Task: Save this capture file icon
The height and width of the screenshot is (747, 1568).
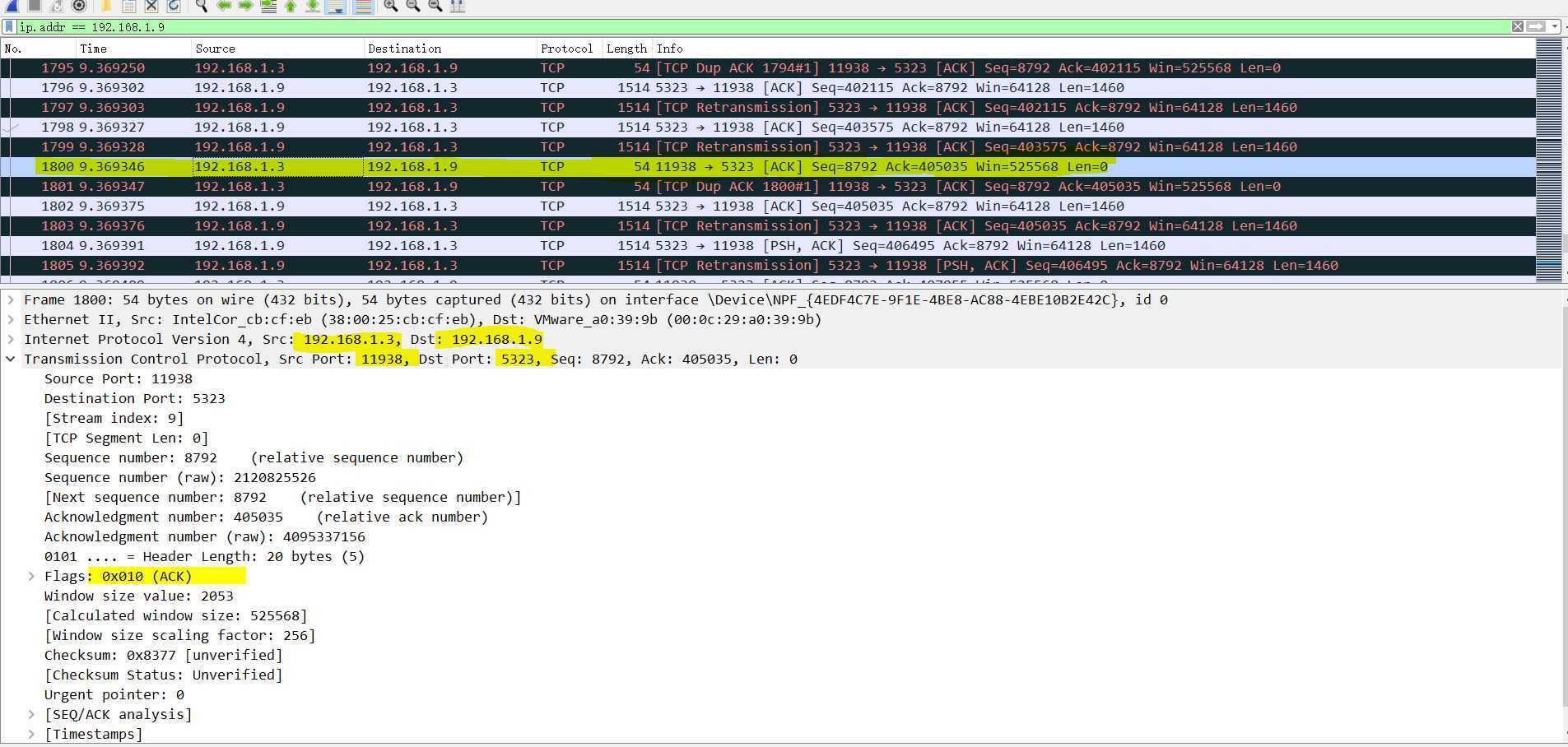Action: pos(129,6)
